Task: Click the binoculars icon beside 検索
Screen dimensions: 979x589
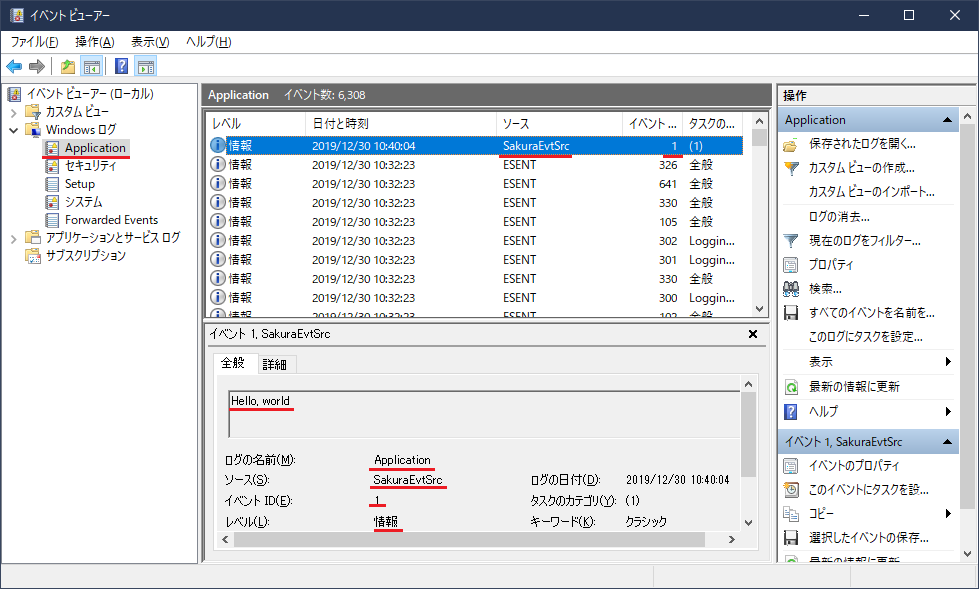Action: [791, 290]
